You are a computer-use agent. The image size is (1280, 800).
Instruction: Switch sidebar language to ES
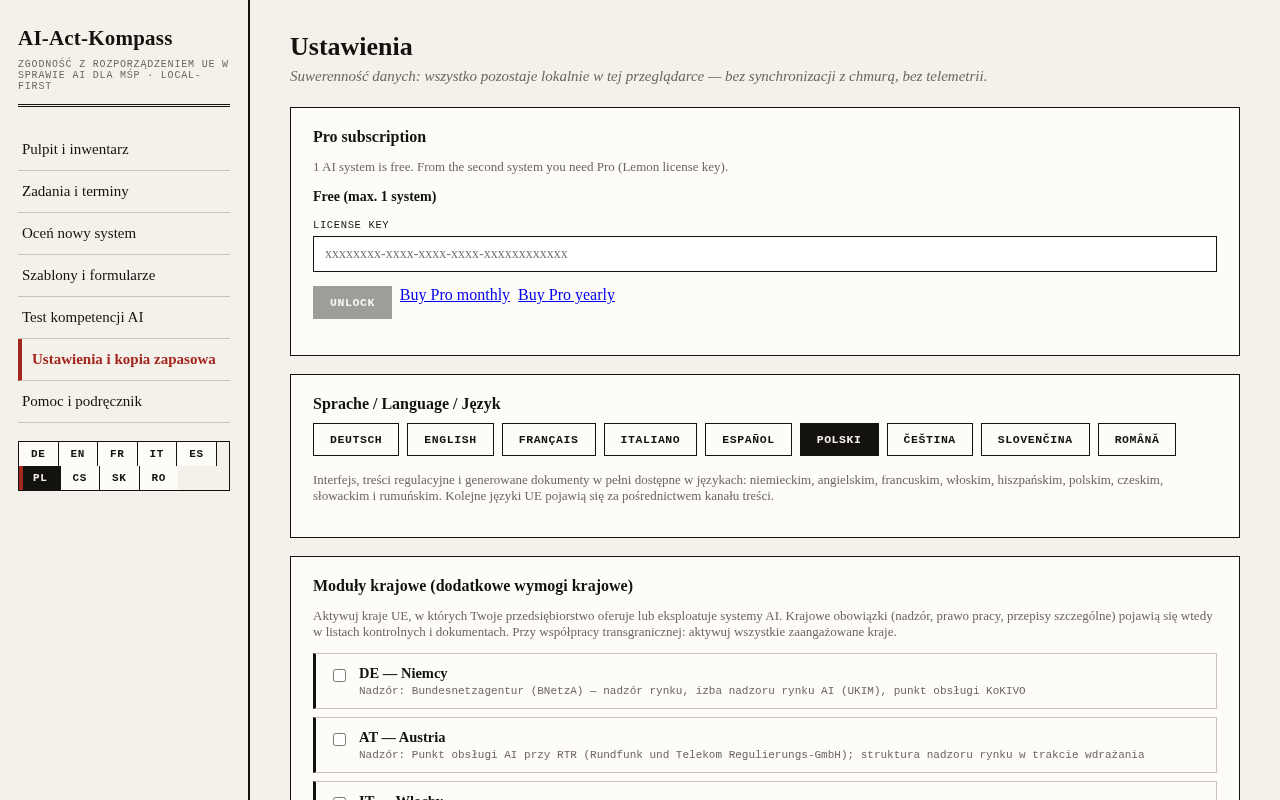(x=197, y=454)
